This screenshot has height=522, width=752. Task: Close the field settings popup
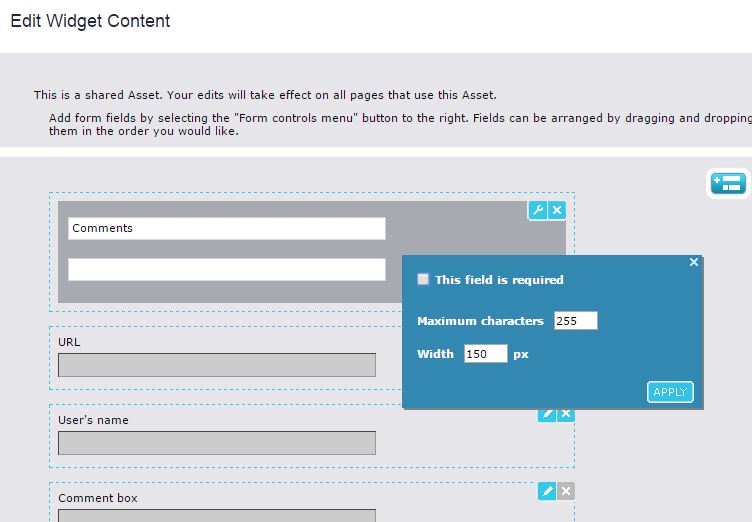pyautogui.click(x=693, y=262)
